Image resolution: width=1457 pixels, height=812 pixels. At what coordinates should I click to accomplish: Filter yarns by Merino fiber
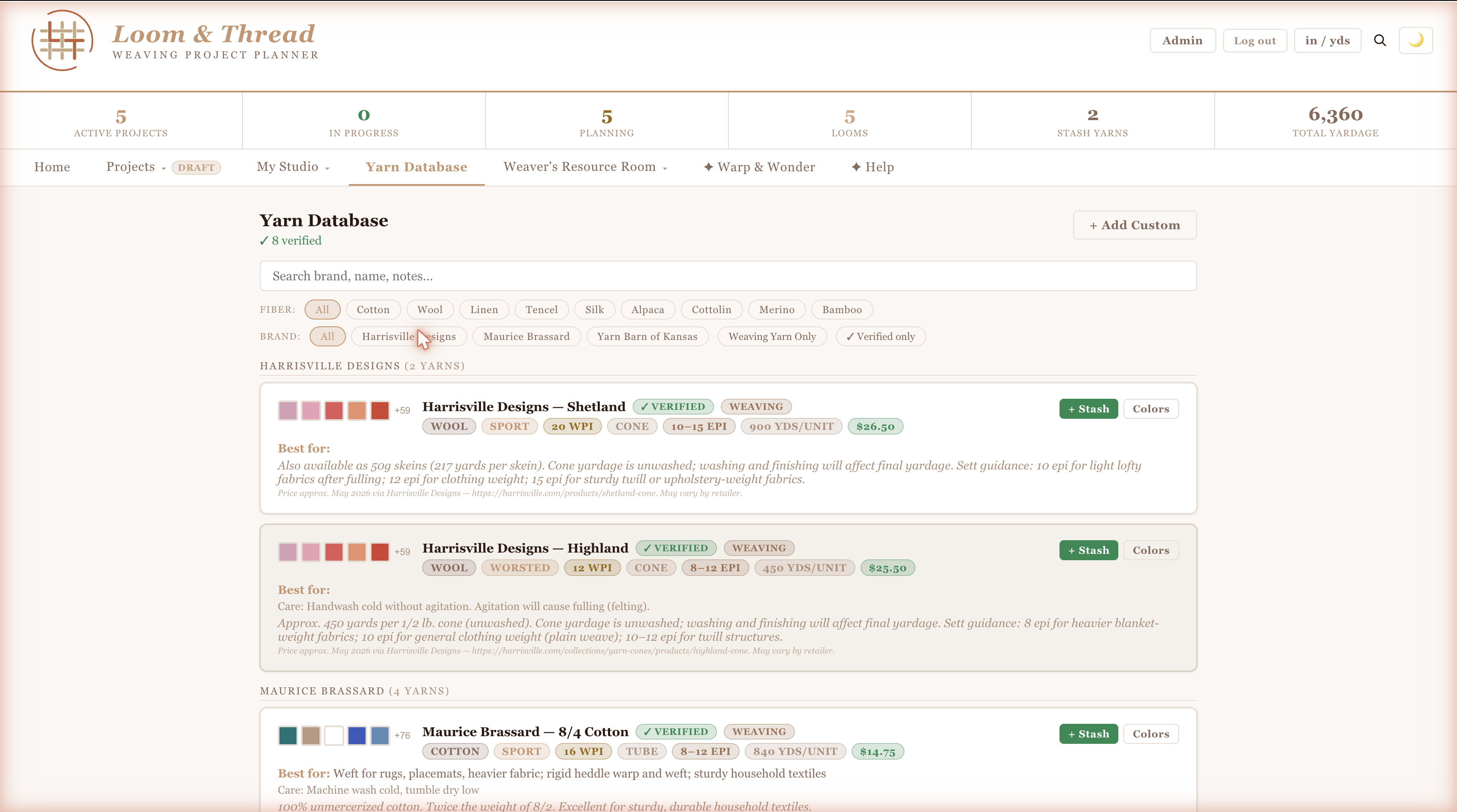click(777, 309)
